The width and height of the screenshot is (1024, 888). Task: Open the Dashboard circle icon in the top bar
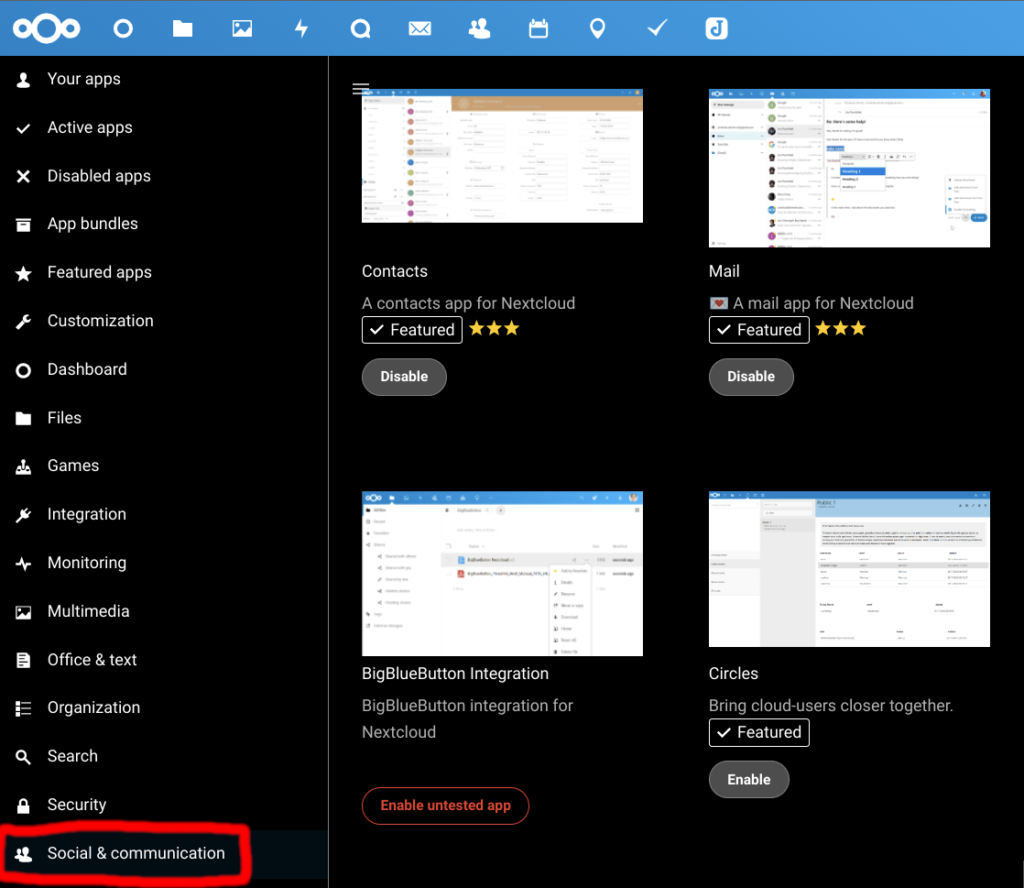[x=123, y=28]
